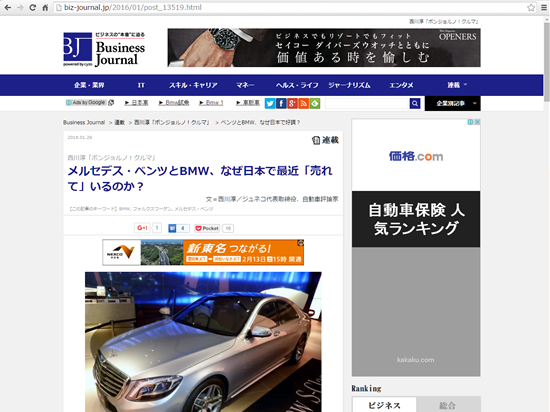Open the Chrome menu hamburger button
The width and height of the screenshot is (550, 412).
pos(544,7)
